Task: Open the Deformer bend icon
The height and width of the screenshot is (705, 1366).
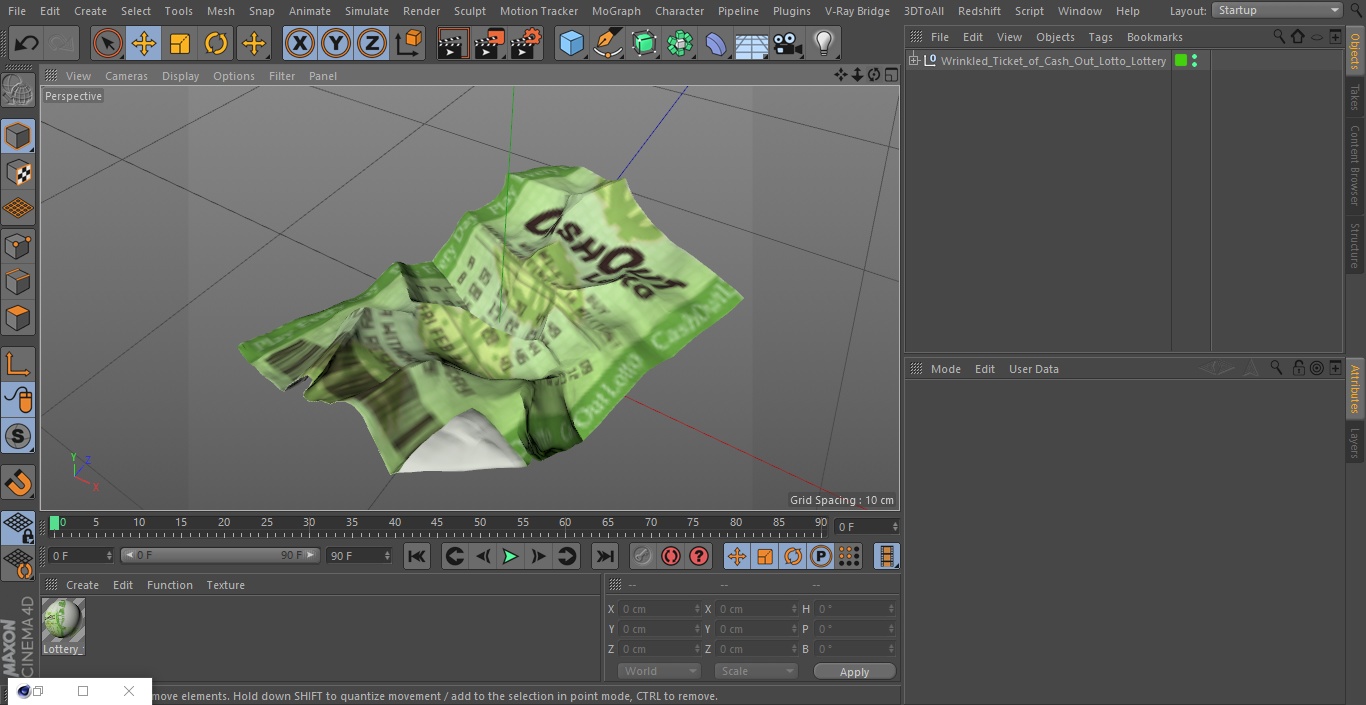Action: point(715,43)
